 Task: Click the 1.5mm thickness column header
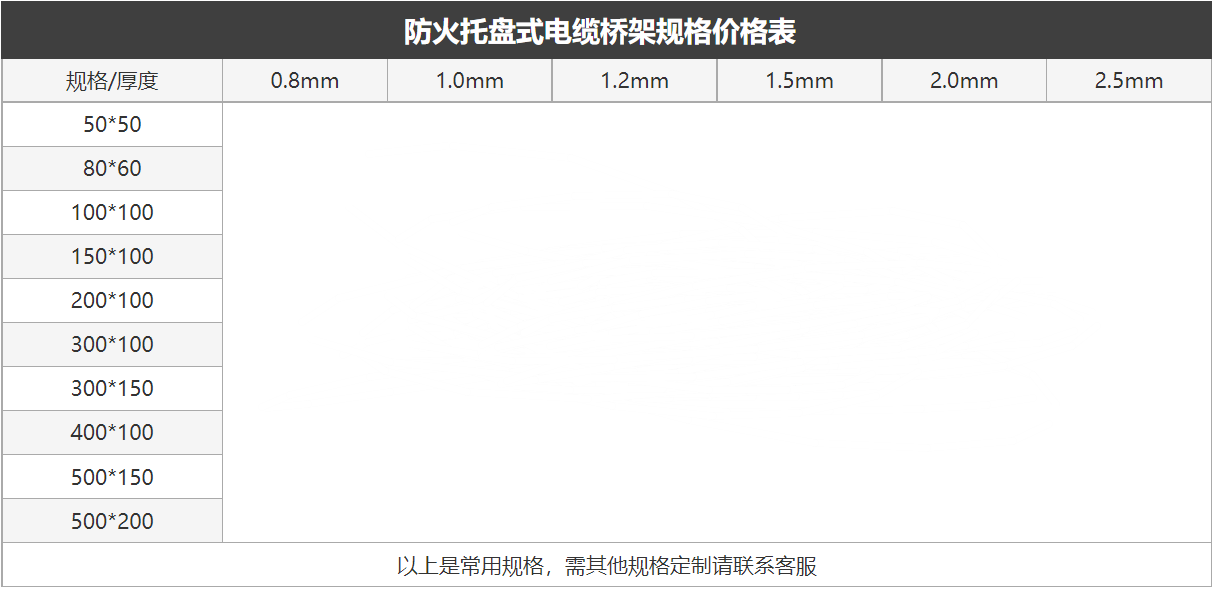click(799, 81)
